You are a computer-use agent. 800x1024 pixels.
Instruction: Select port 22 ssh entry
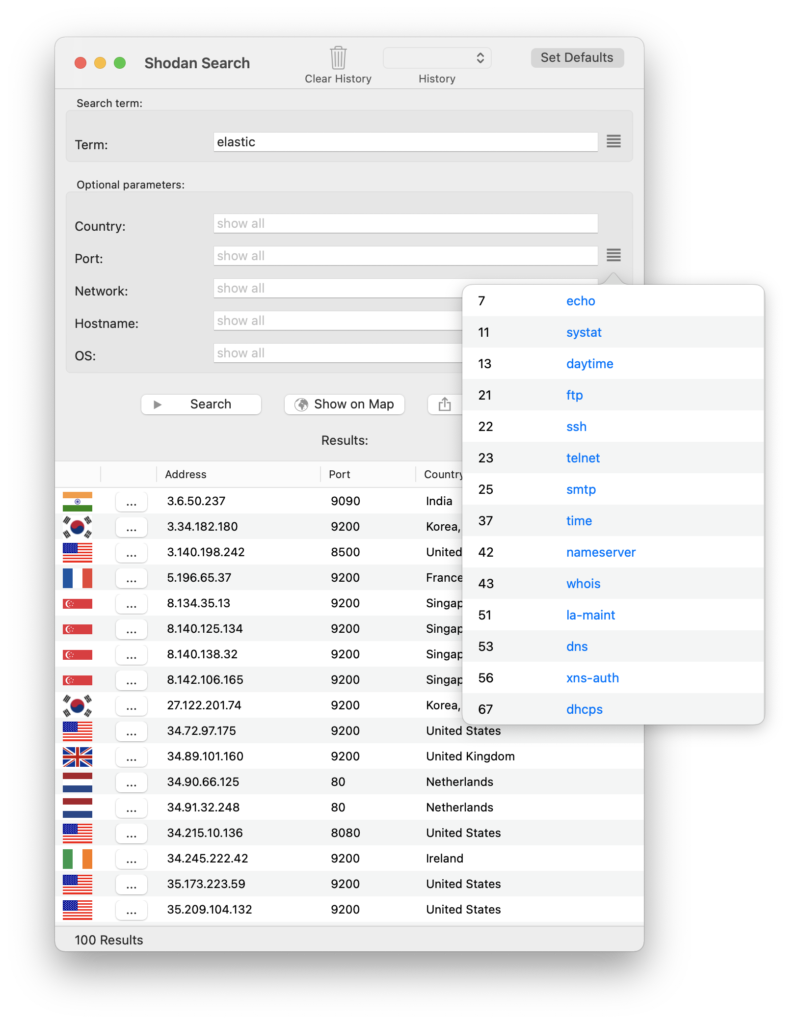pyautogui.click(x=613, y=426)
